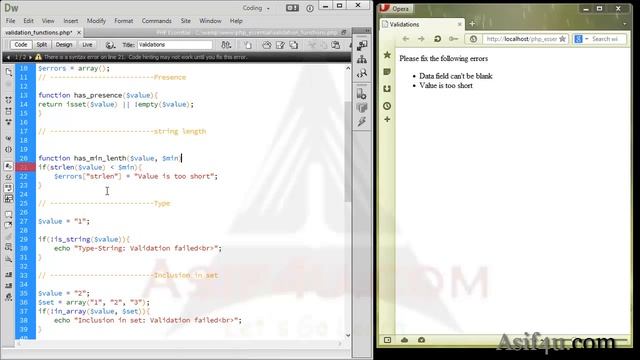Open the Opera menu button
The width and height of the screenshot is (640, 360).
396,8
